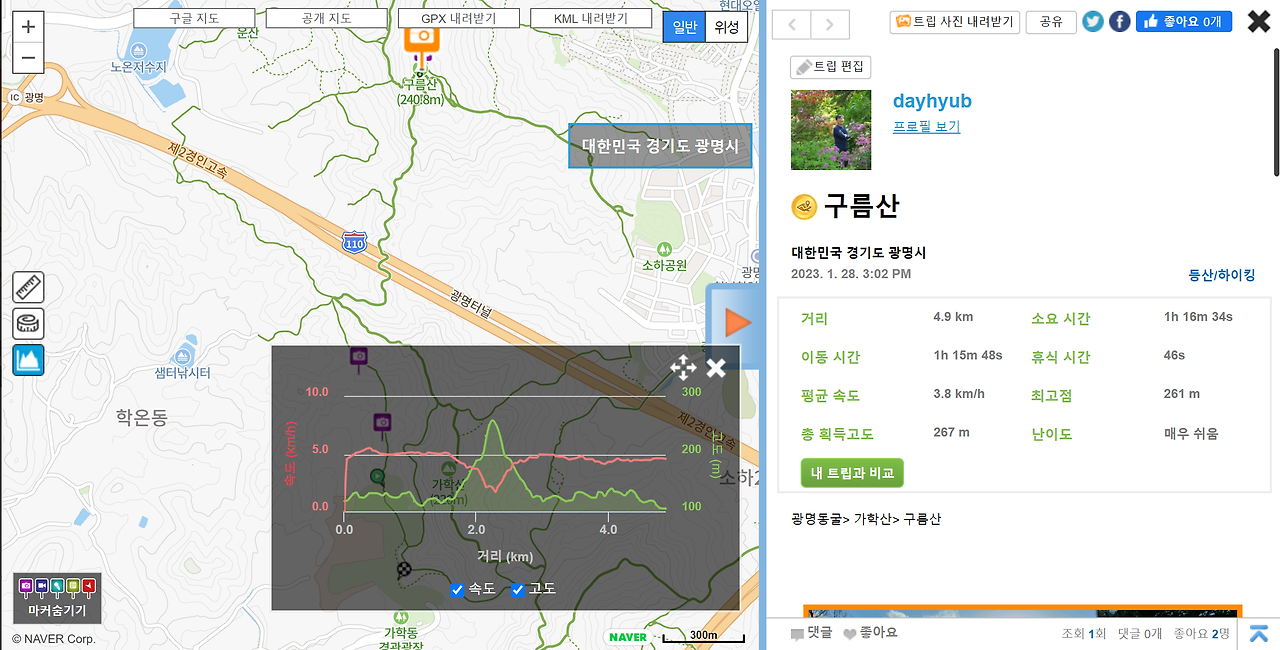Download the GPX file
1280x650 pixels.
[x=458, y=17]
